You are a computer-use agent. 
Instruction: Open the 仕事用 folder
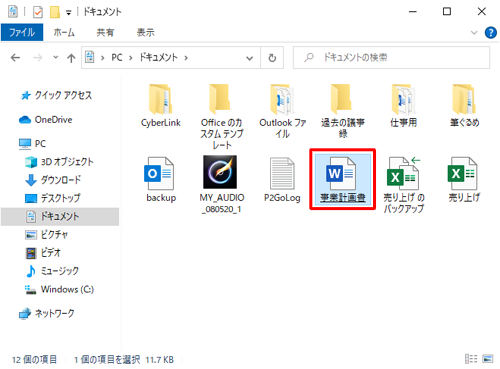(x=403, y=106)
